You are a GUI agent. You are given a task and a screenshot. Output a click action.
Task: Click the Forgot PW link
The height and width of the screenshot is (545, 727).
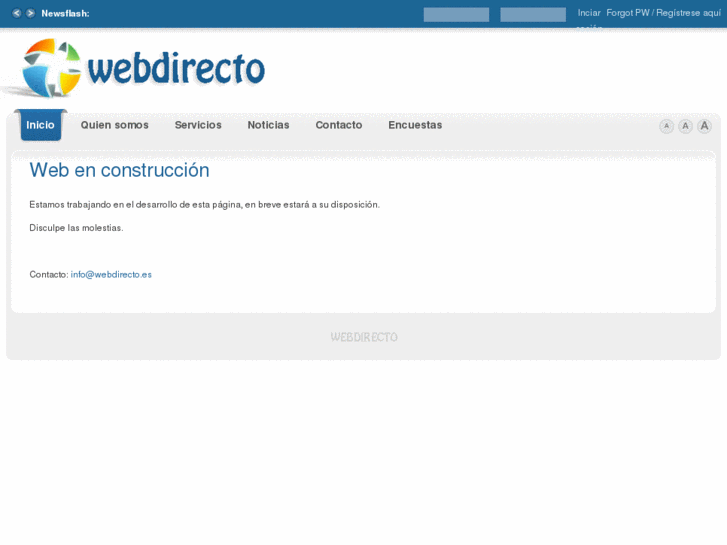tap(628, 13)
